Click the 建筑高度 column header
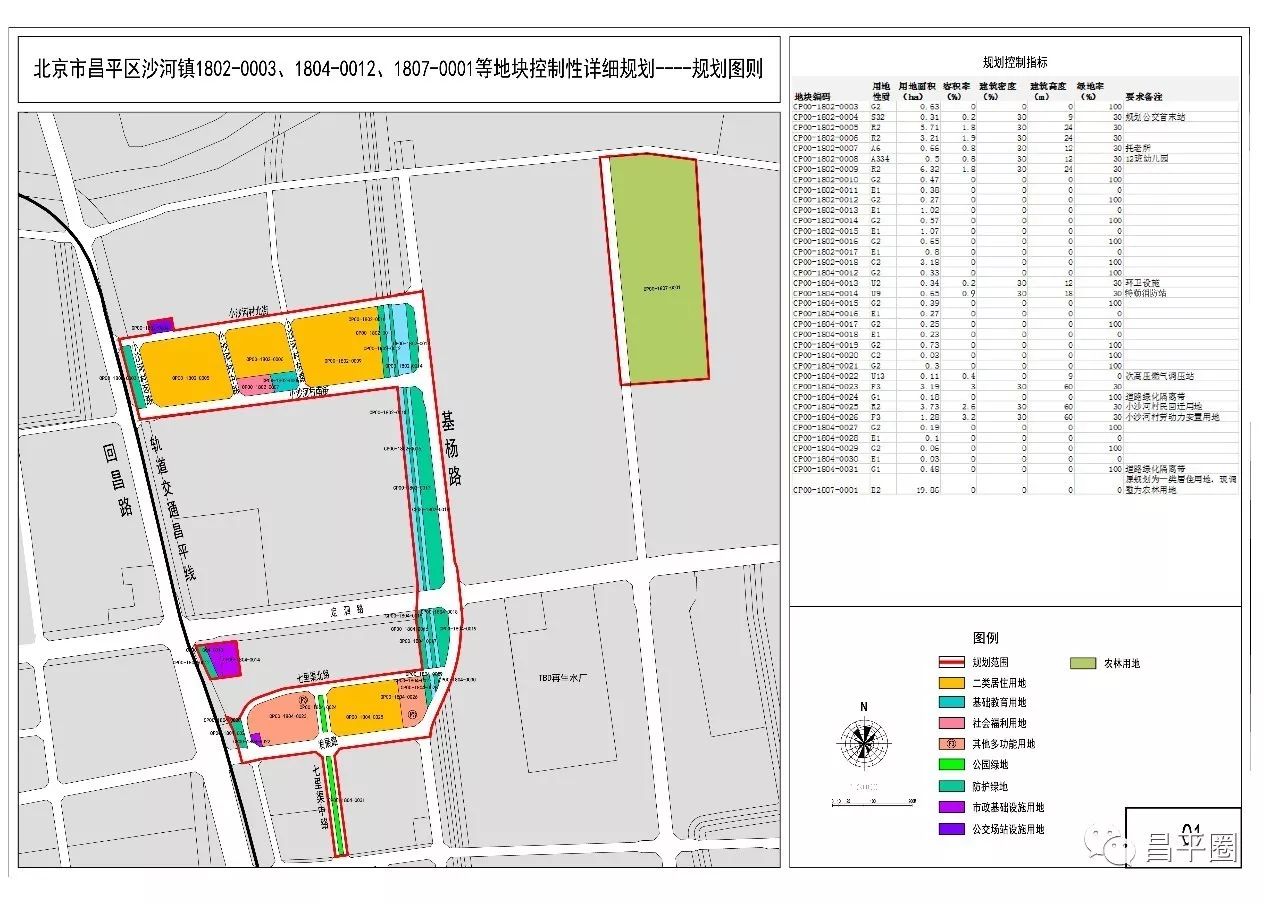 click(1047, 92)
